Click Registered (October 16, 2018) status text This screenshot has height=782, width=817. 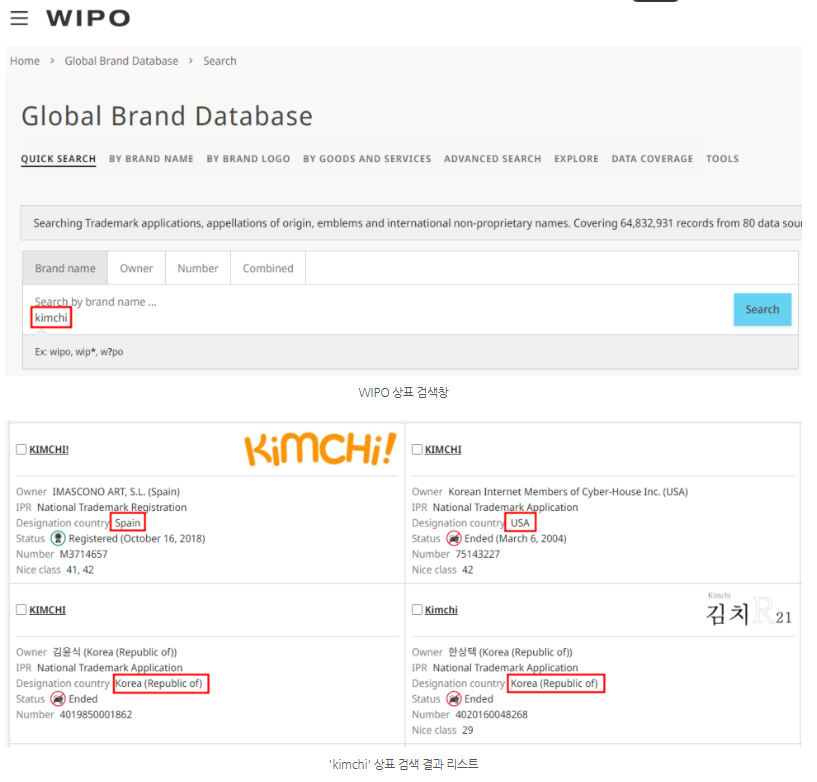[137, 539]
